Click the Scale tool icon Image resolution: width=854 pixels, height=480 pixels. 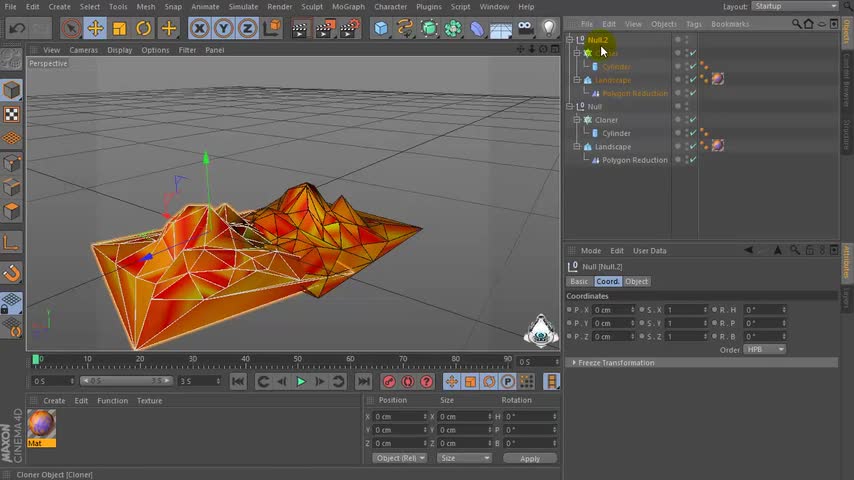pos(119,29)
